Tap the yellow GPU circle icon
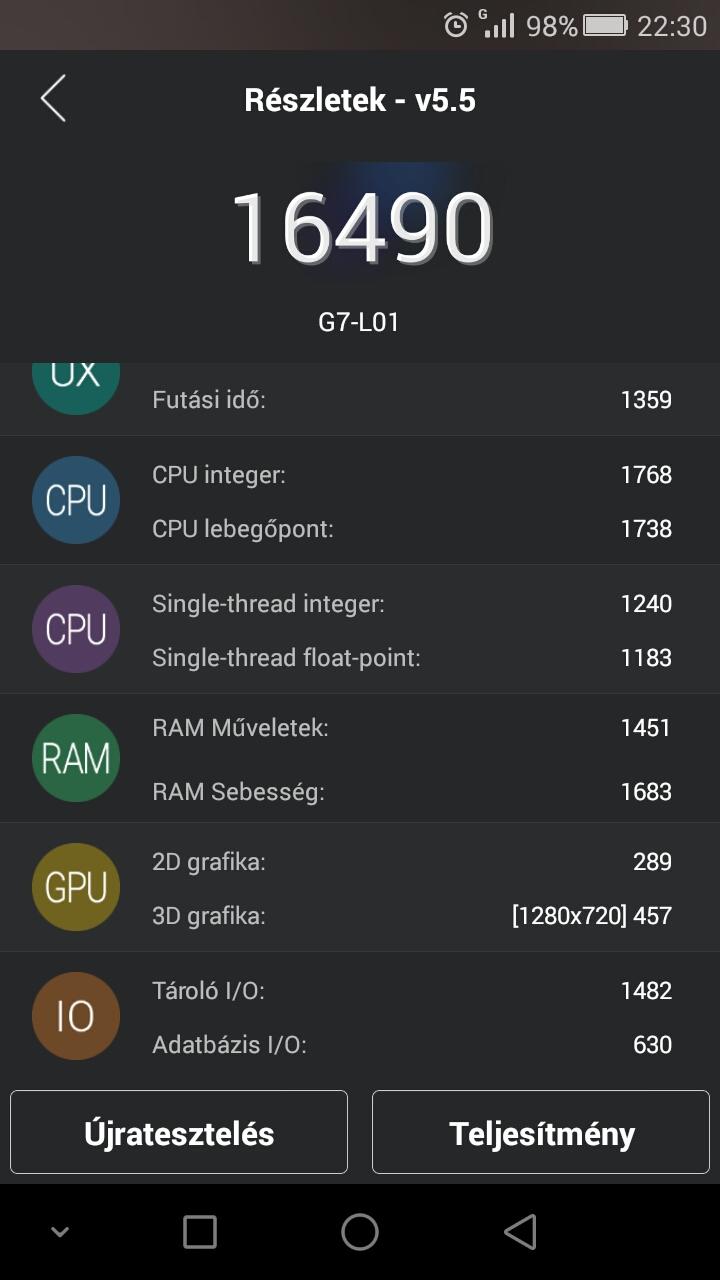This screenshot has height=1280, width=720. click(76, 887)
